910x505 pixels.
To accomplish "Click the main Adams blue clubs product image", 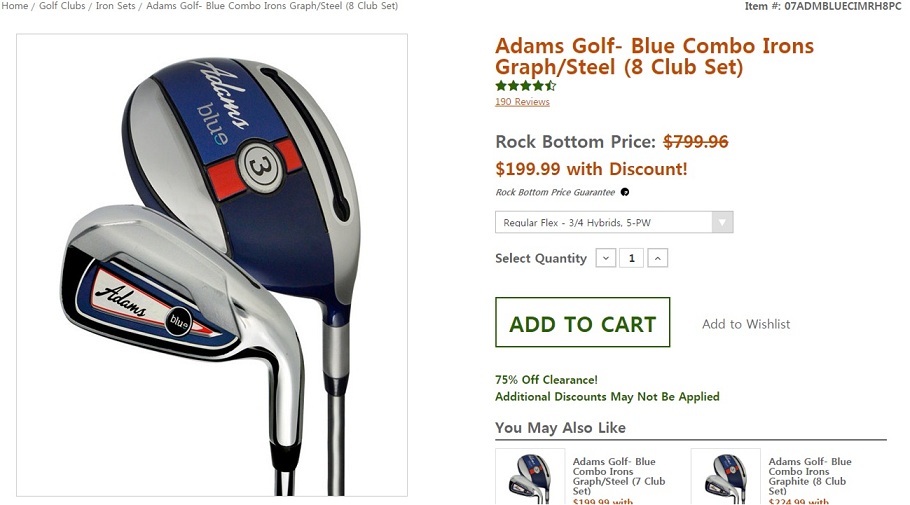I will pyautogui.click(x=212, y=265).
